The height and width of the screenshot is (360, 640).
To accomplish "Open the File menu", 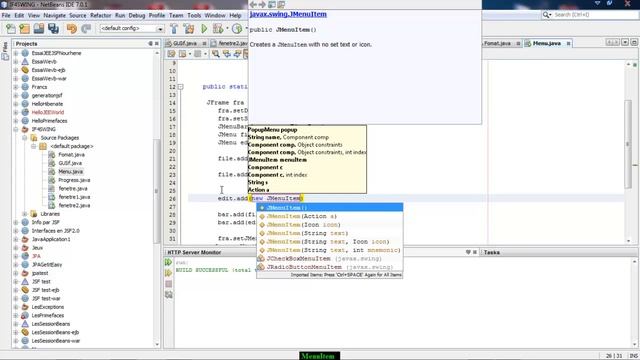I will pos(6,16).
